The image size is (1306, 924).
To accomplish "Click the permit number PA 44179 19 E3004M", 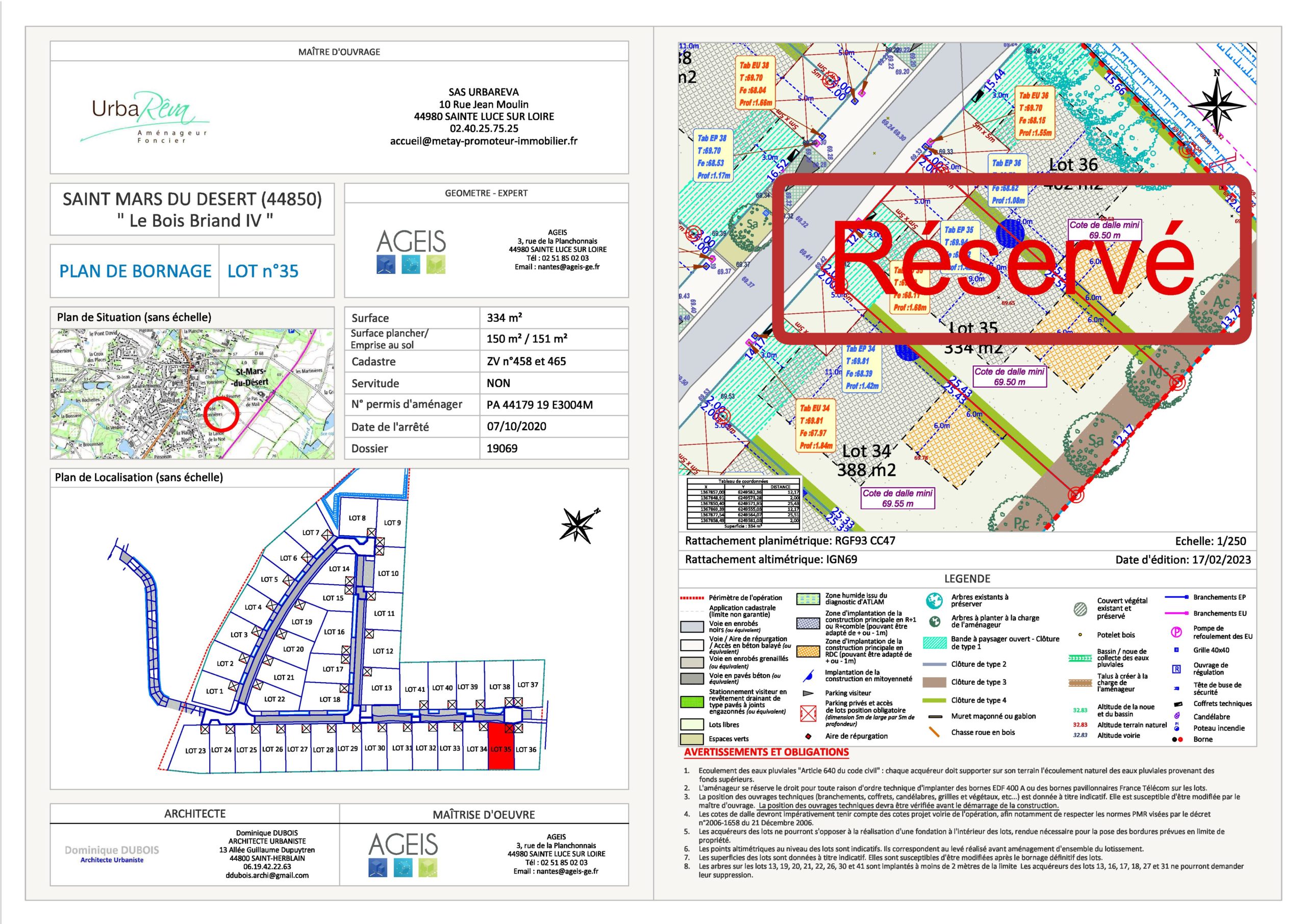I will pos(540,405).
